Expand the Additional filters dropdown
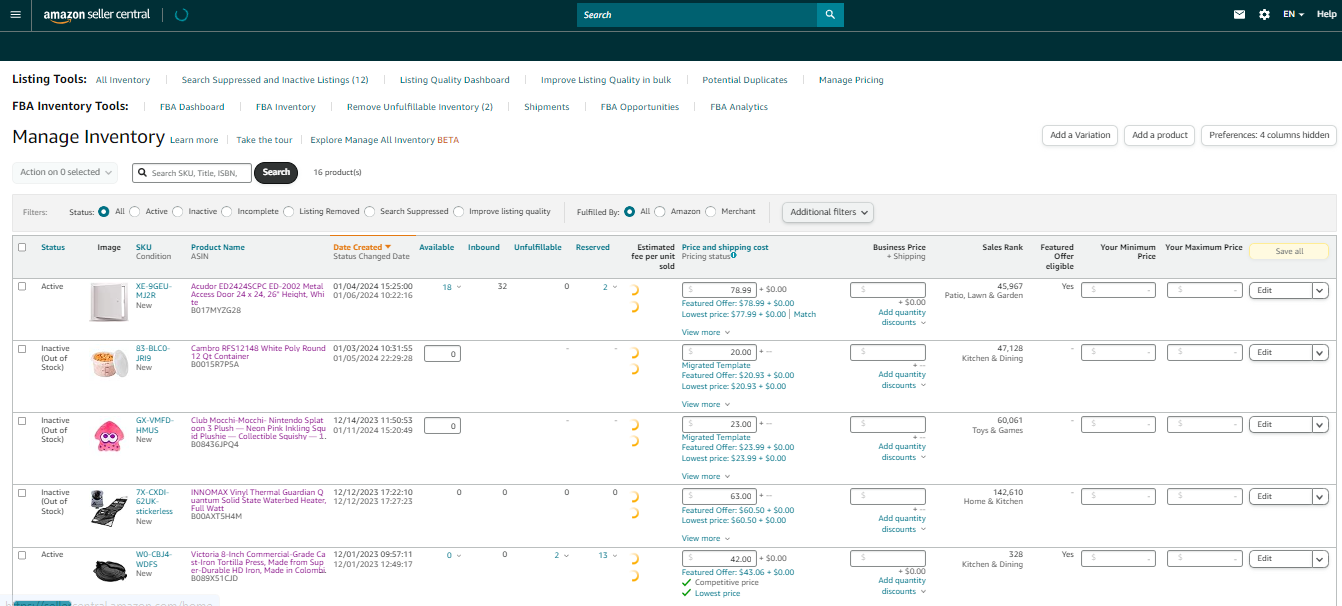The height and width of the screenshot is (606, 1342). click(828, 212)
